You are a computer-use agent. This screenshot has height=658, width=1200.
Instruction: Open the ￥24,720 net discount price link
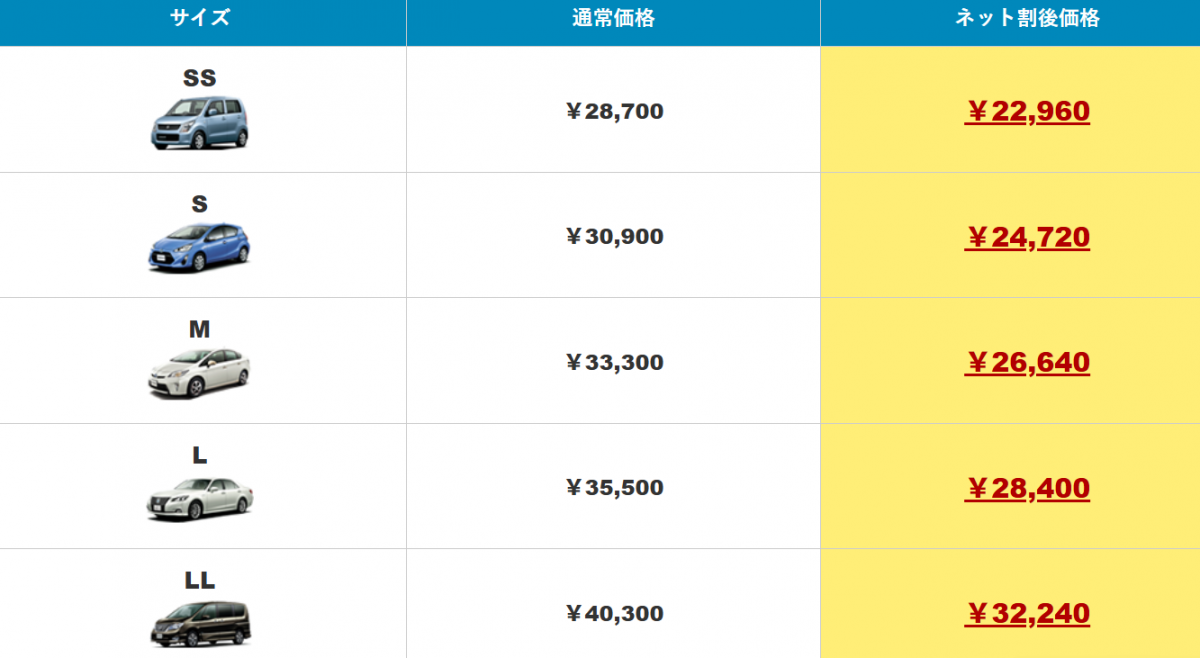pos(1027,237)
